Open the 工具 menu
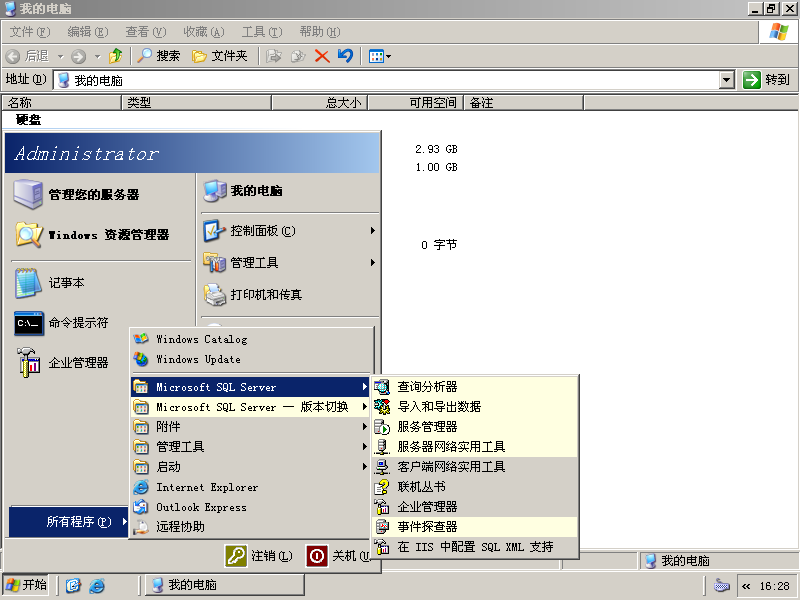 click(x=262, y=32)
